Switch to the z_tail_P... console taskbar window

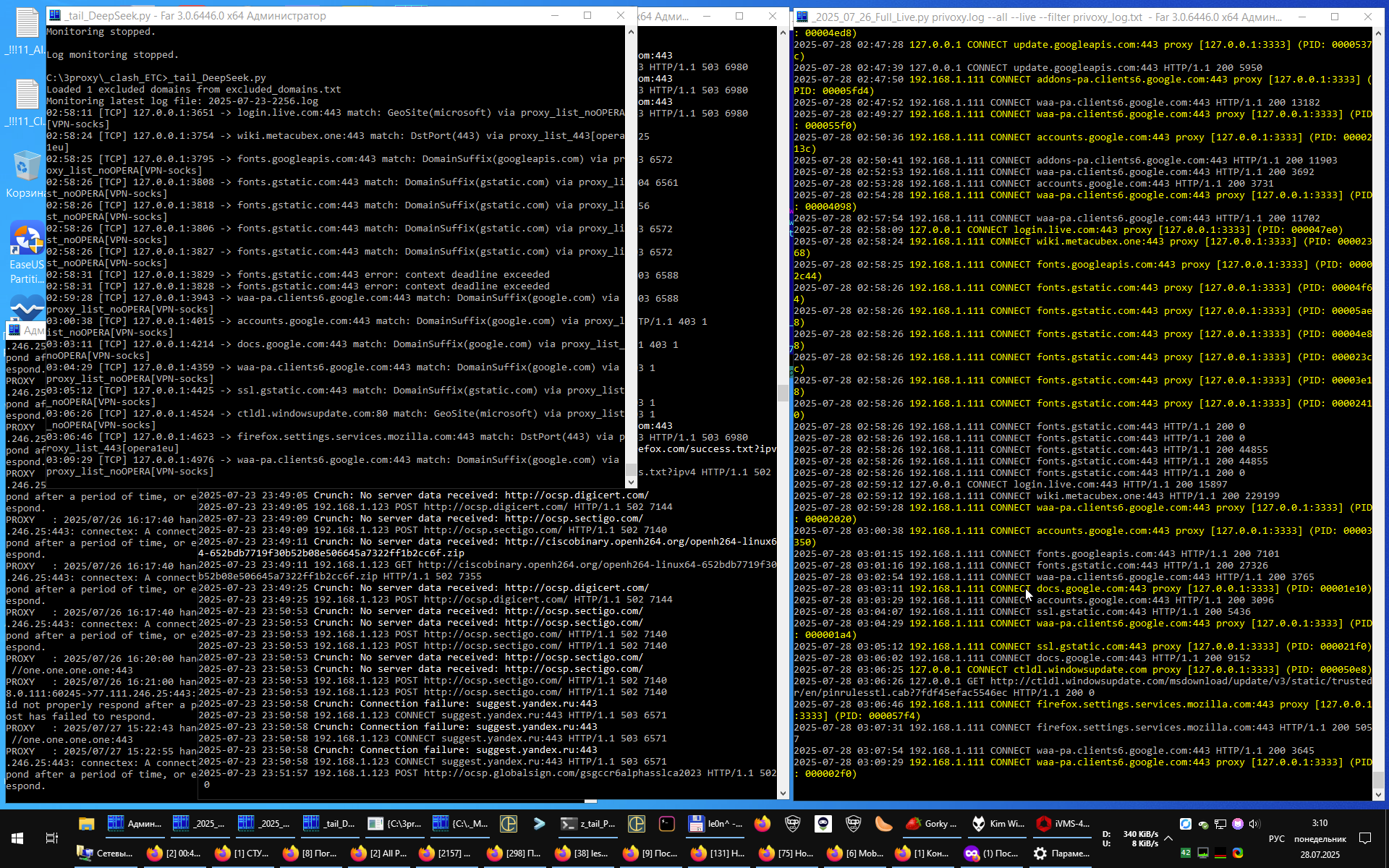coord(588,823)
